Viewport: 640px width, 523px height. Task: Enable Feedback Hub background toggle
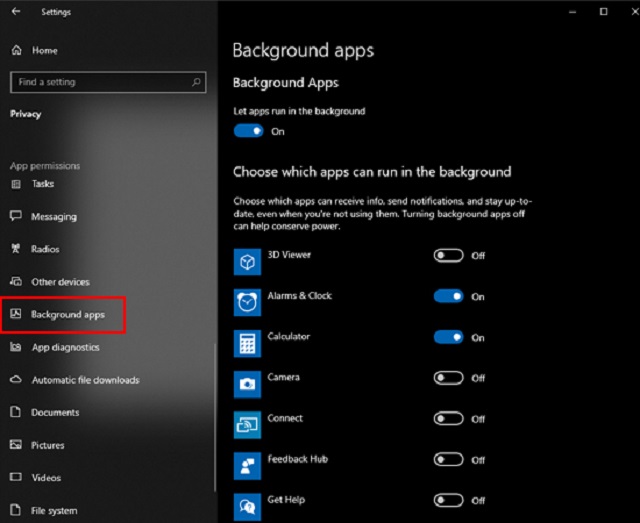(x=449, y=460)
